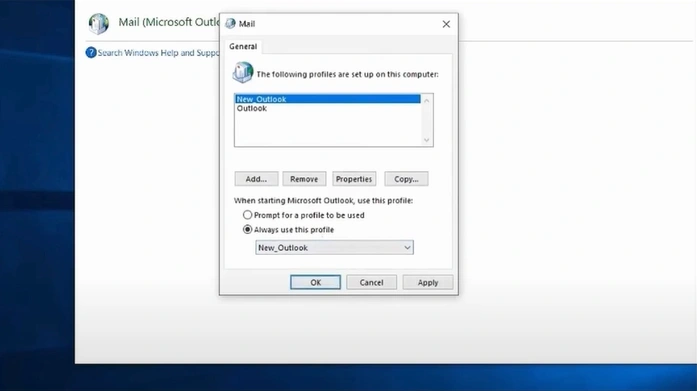Click the Mail (Microsoft Outlook) control panel icon

pos(98,24)
